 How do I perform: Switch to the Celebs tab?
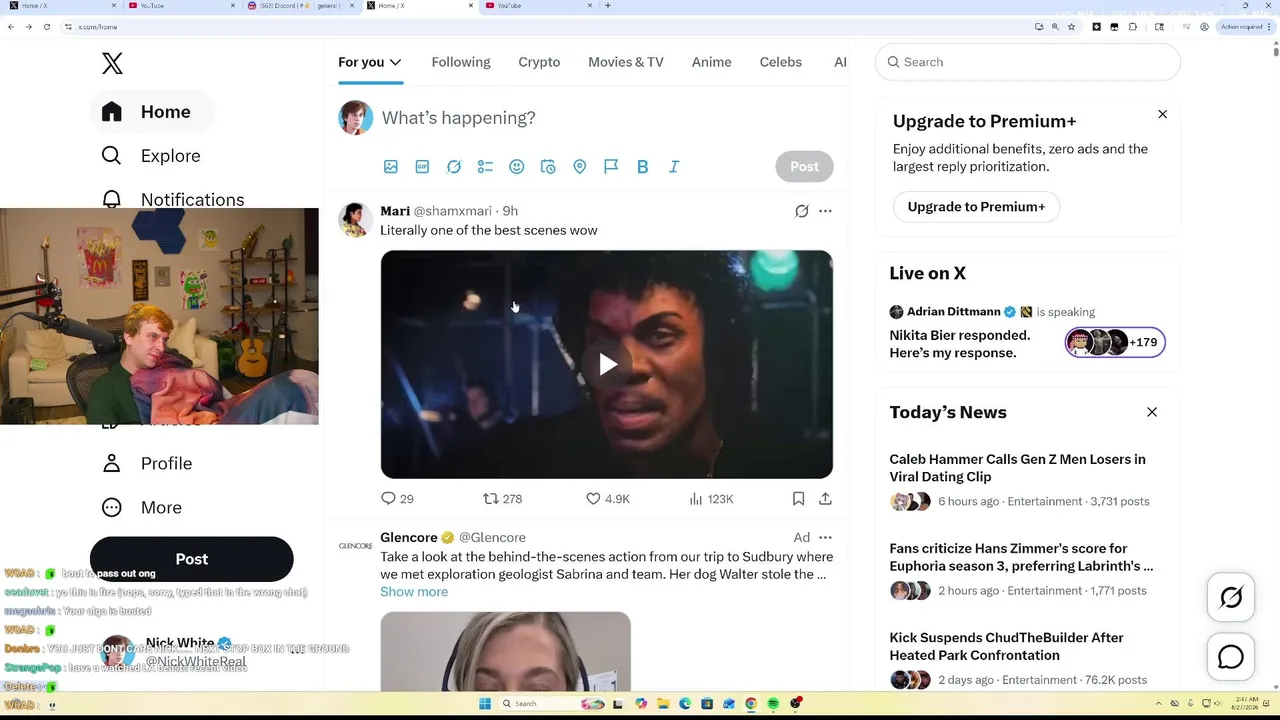[x=781, y=62]
